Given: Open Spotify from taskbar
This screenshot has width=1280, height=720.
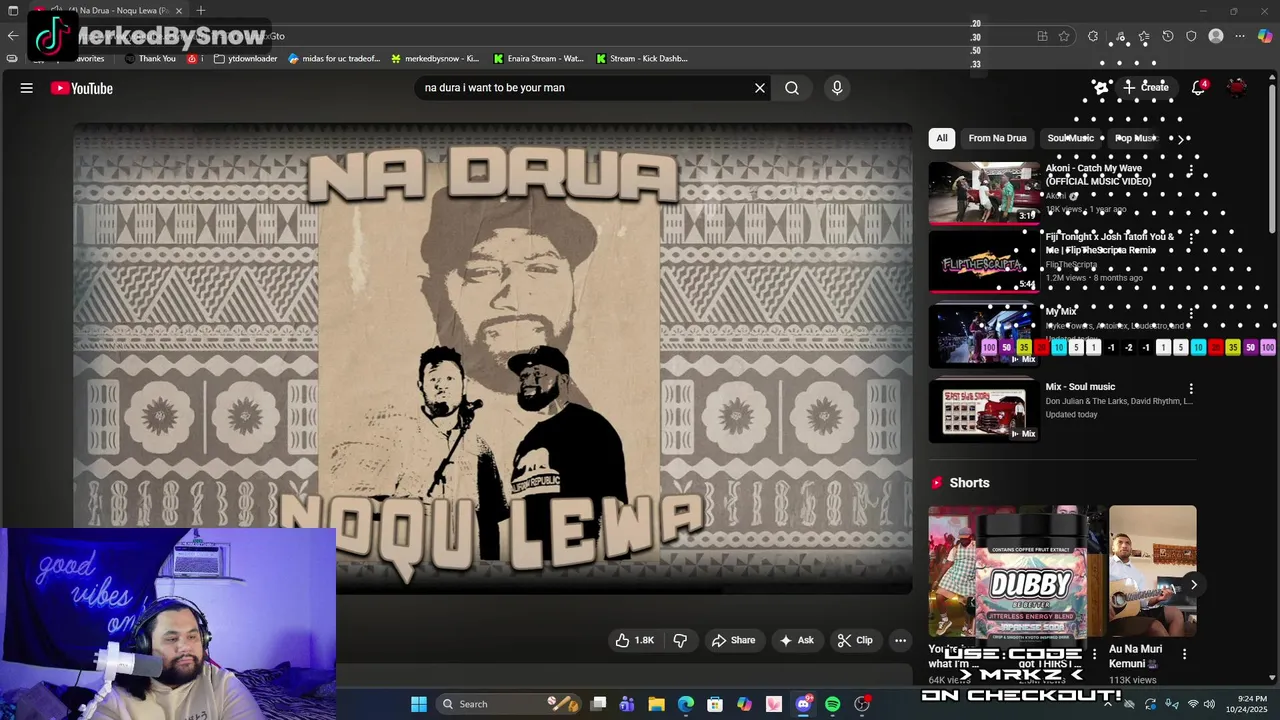Looking at the screenshot, I should 832,704.
